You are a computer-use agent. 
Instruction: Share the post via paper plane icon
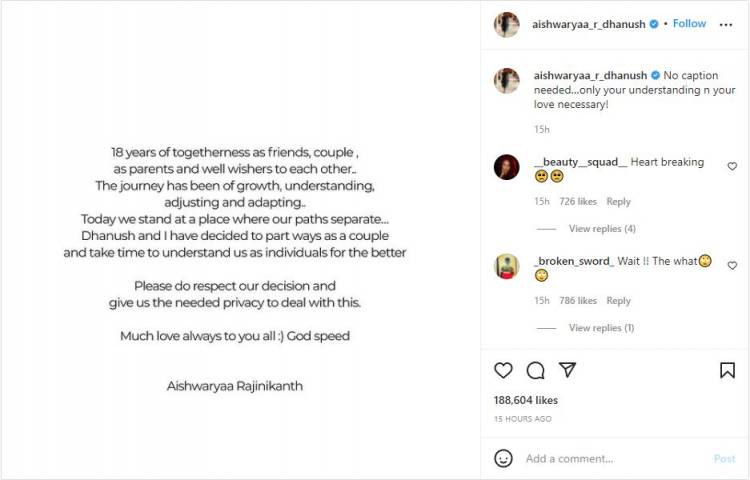point(567,371)
